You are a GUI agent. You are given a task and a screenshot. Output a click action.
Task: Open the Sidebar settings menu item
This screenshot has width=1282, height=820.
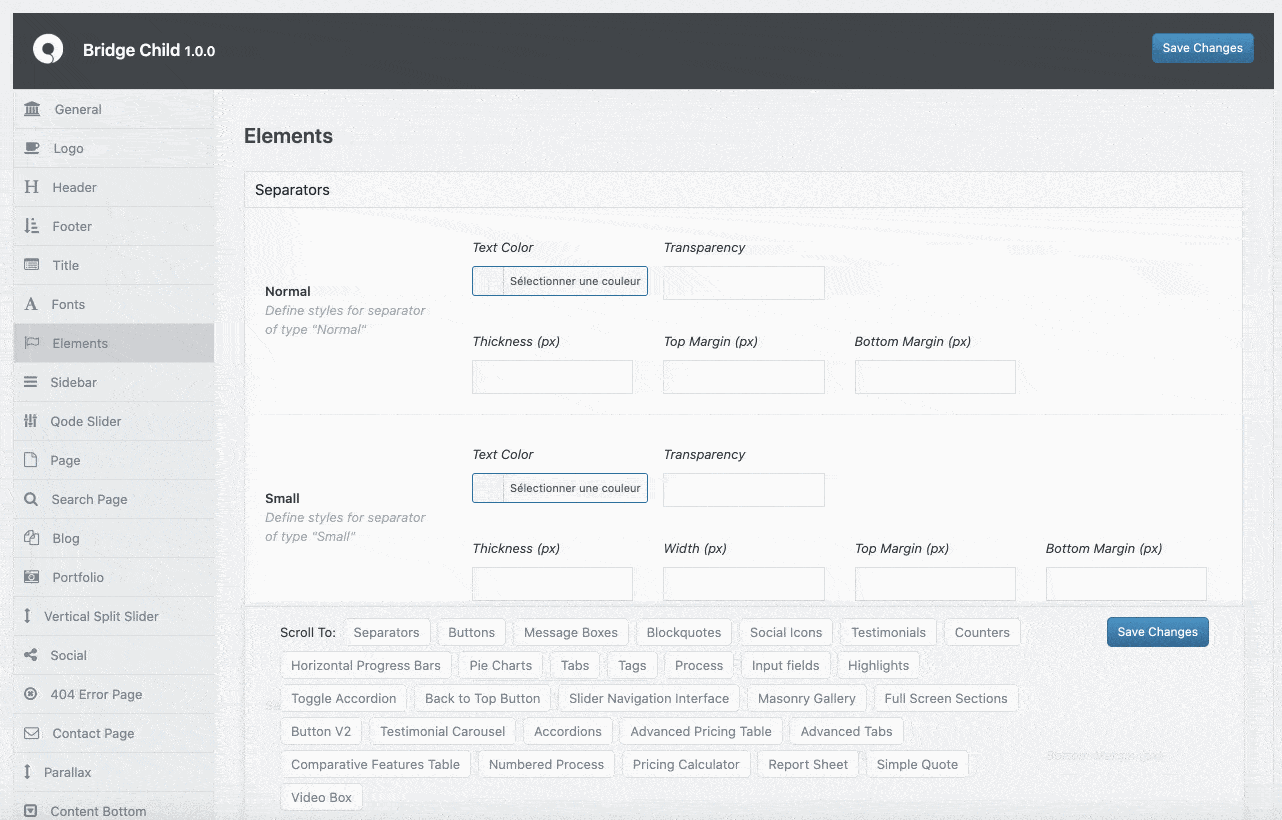click(74, 382)
